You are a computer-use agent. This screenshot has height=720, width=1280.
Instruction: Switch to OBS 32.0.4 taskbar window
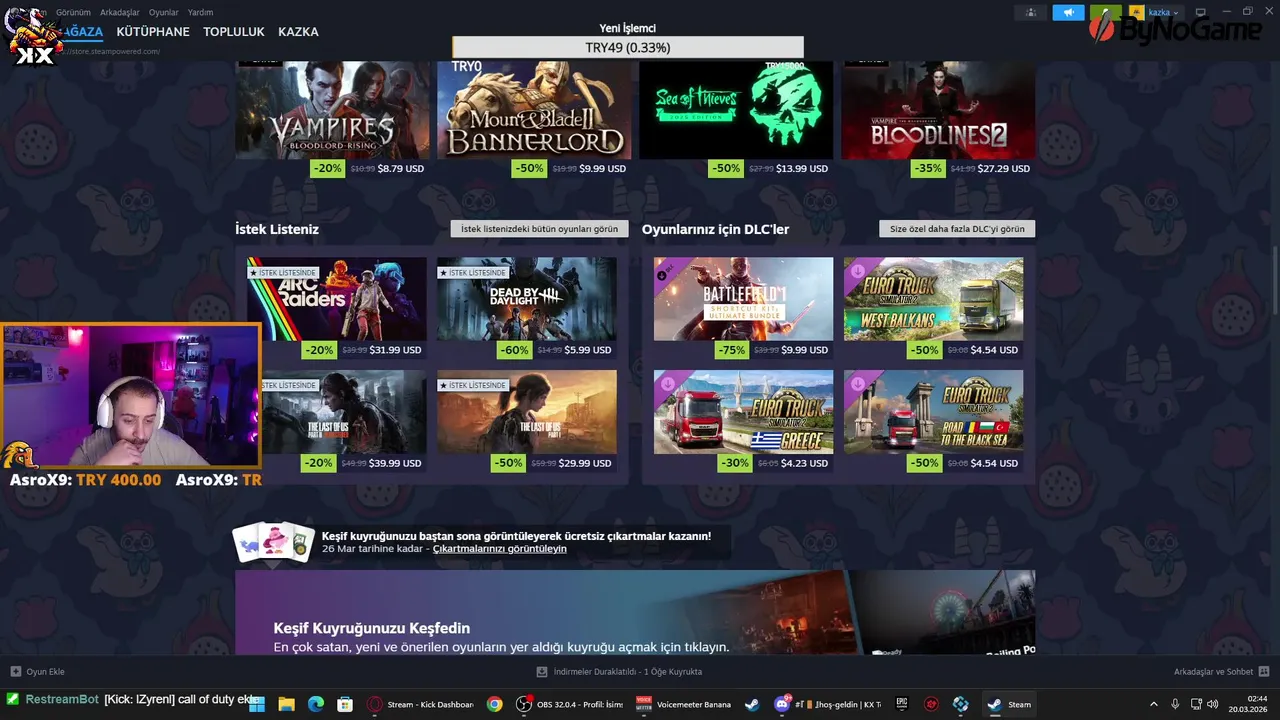tap(569, 704)
